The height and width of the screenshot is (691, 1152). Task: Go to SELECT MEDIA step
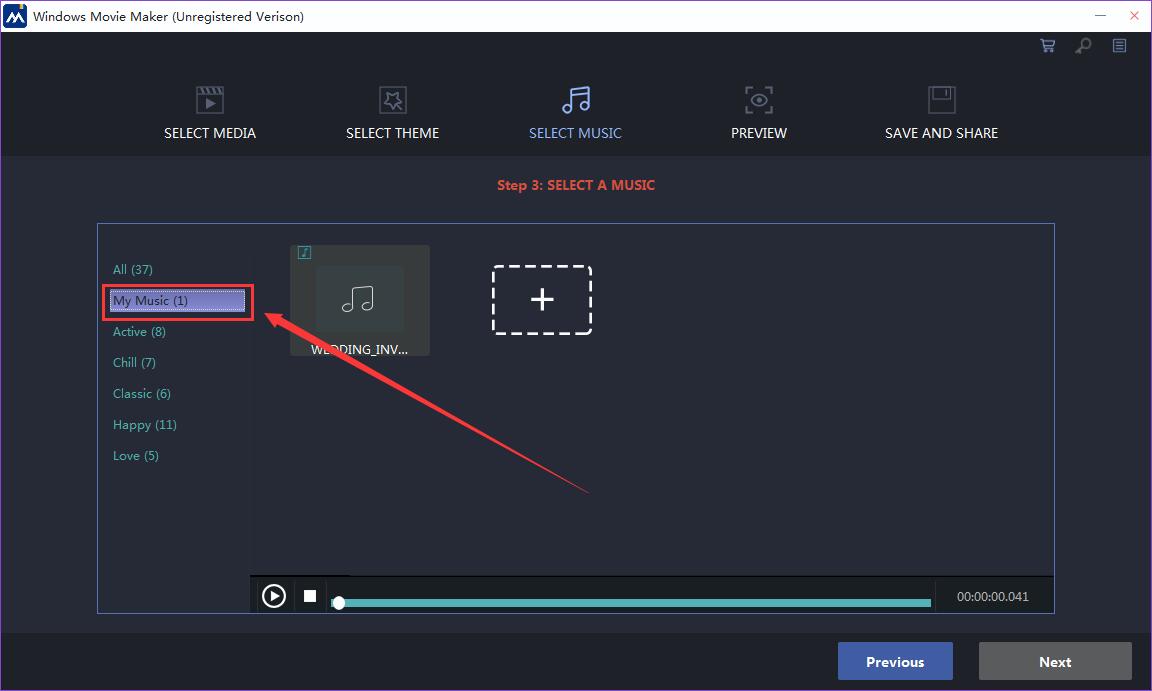click(x=210, y=133)
